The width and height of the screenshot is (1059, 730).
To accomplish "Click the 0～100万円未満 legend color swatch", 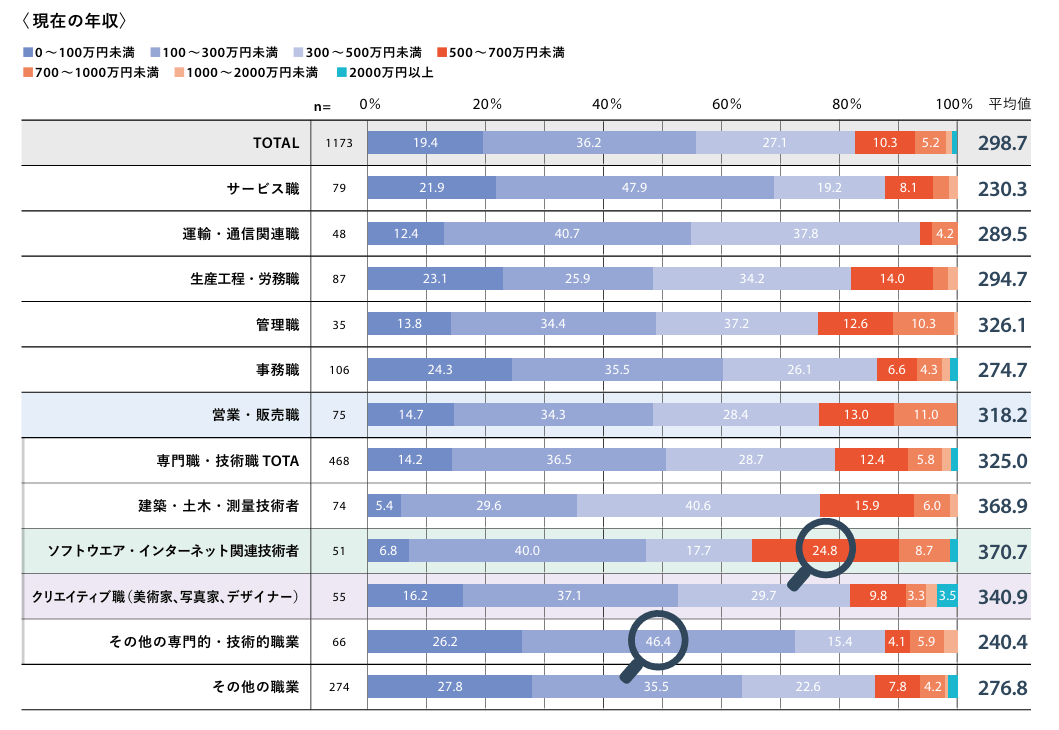I will [27, 52].
